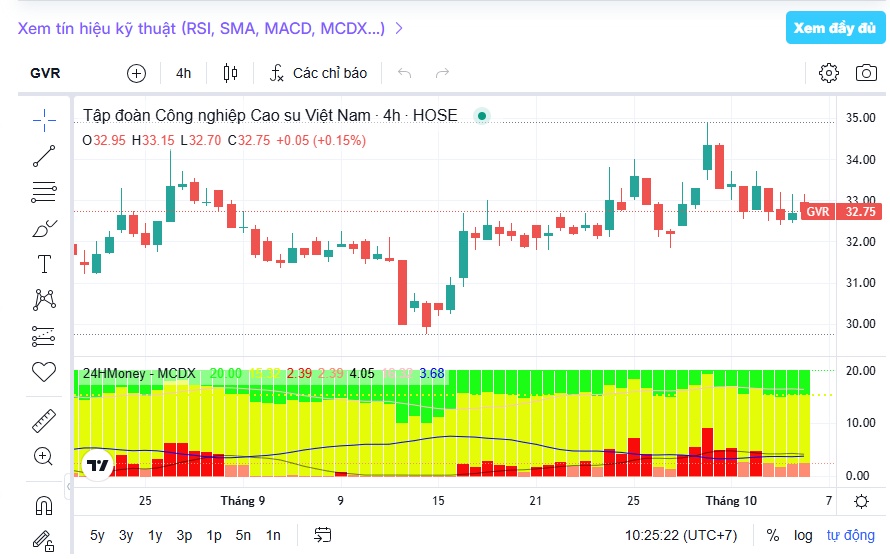Select the trend line drawing tool
890x559 pixels.
[x=44, y=156]
